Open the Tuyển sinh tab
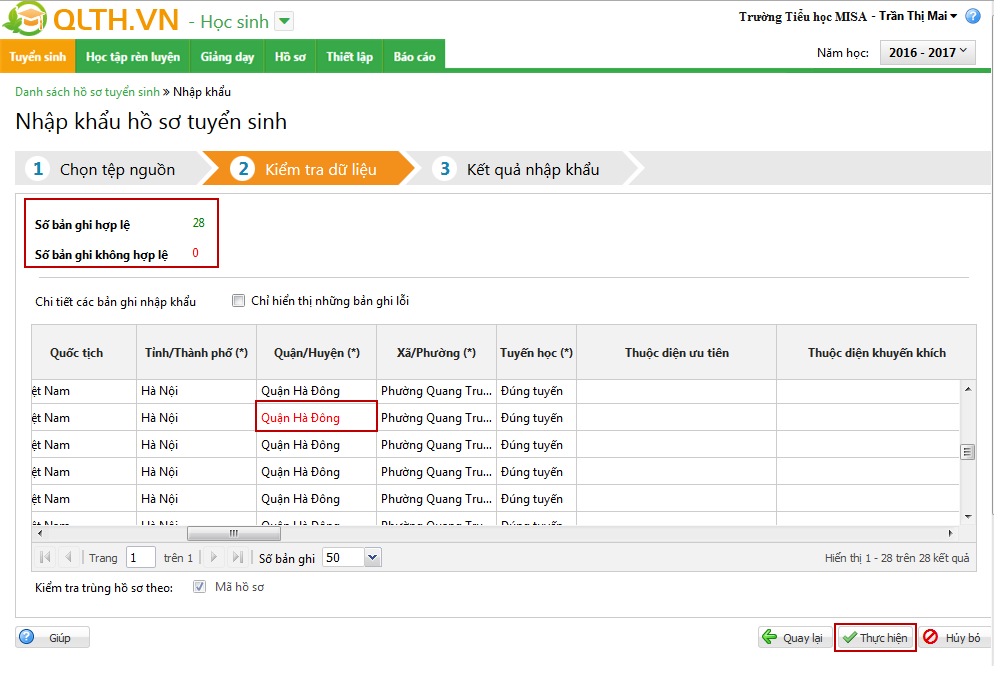Image resolution: width=994 pixels, height=675 pixels. pyautogui.click(x=37, y=56)
